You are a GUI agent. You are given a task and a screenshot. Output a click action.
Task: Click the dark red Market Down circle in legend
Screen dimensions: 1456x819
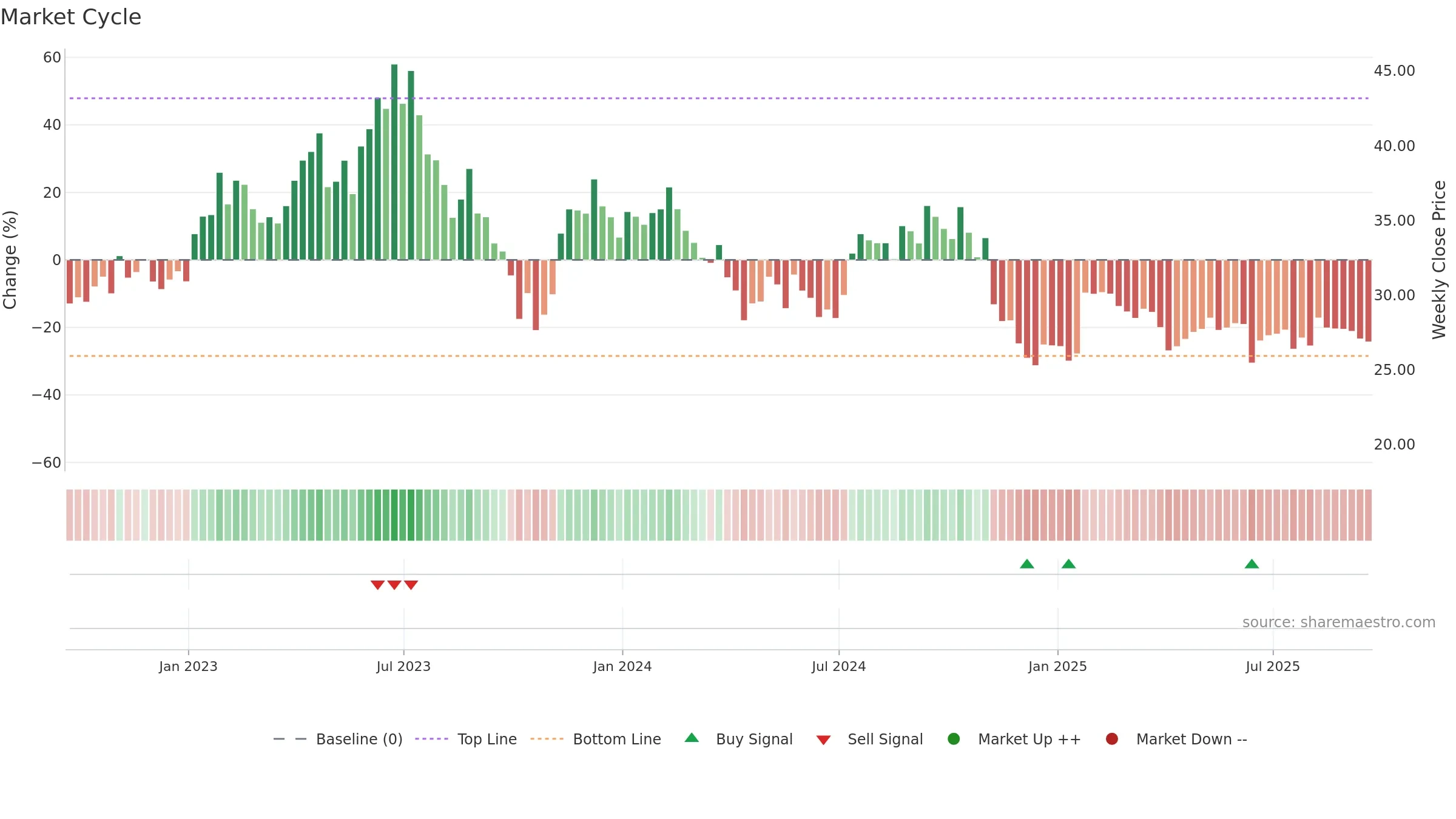click(x=1112, y=739)
